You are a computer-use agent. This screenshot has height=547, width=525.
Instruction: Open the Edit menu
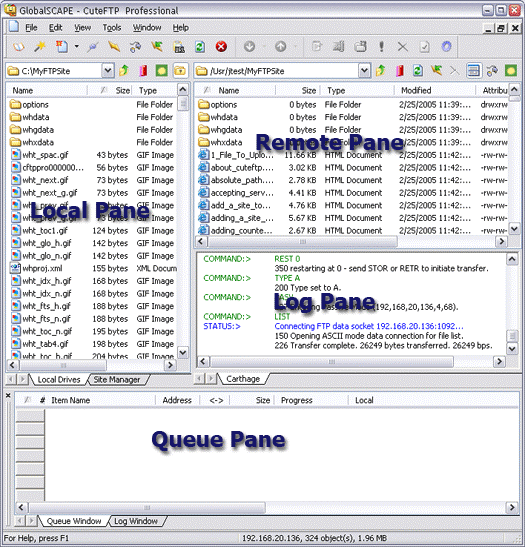(55, 28)
